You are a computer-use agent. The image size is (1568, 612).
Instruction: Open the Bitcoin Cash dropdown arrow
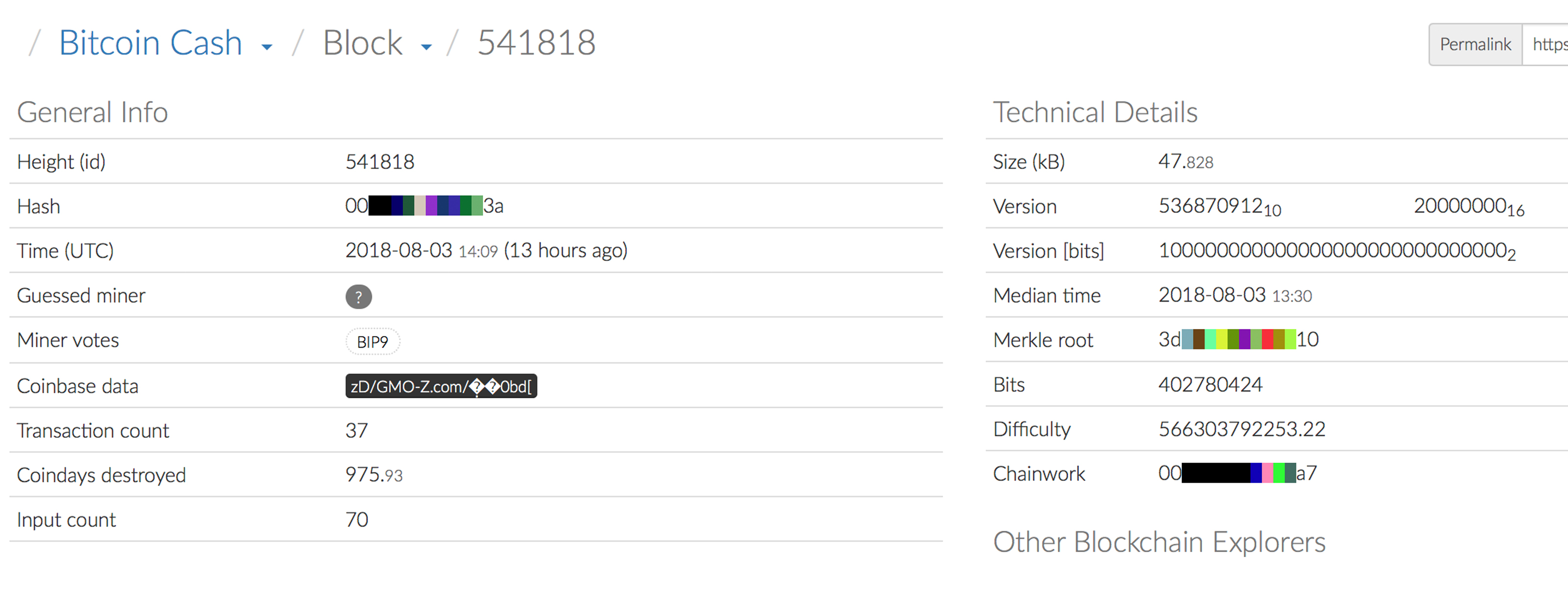click(267, 47)
